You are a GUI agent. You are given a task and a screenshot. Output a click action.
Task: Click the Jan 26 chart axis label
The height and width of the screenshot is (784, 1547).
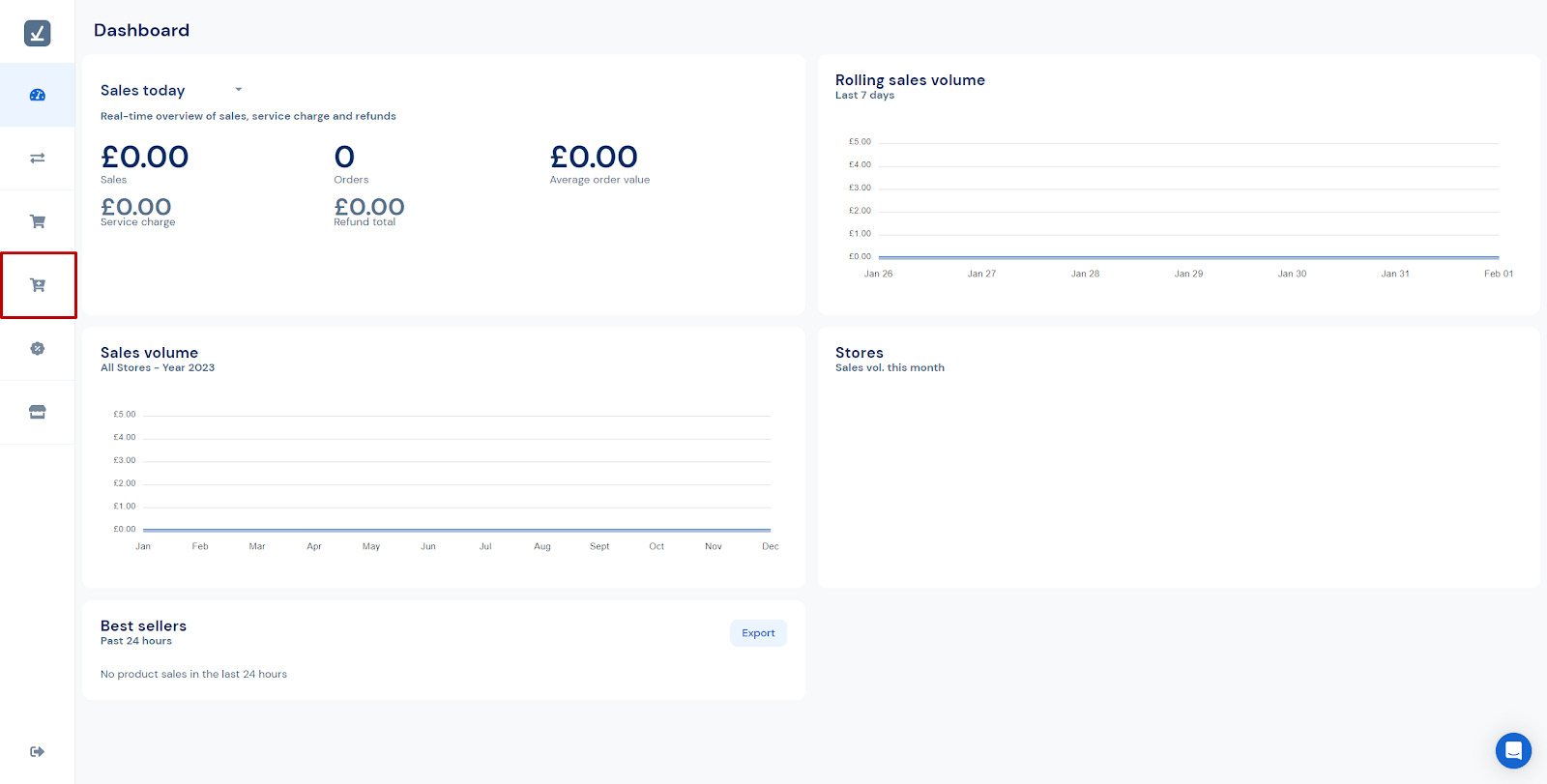pos(878,274)
